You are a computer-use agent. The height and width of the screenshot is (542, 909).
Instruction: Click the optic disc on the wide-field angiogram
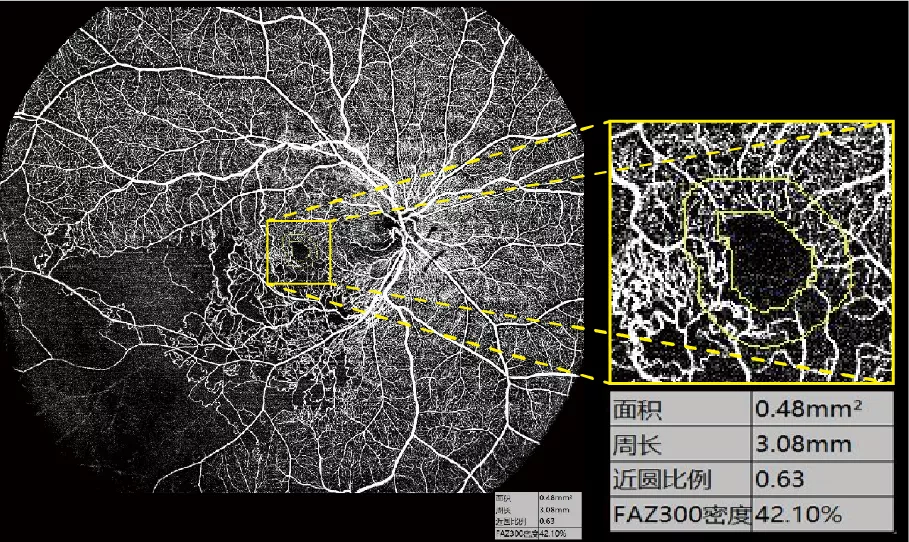click(x=400, y=226)
